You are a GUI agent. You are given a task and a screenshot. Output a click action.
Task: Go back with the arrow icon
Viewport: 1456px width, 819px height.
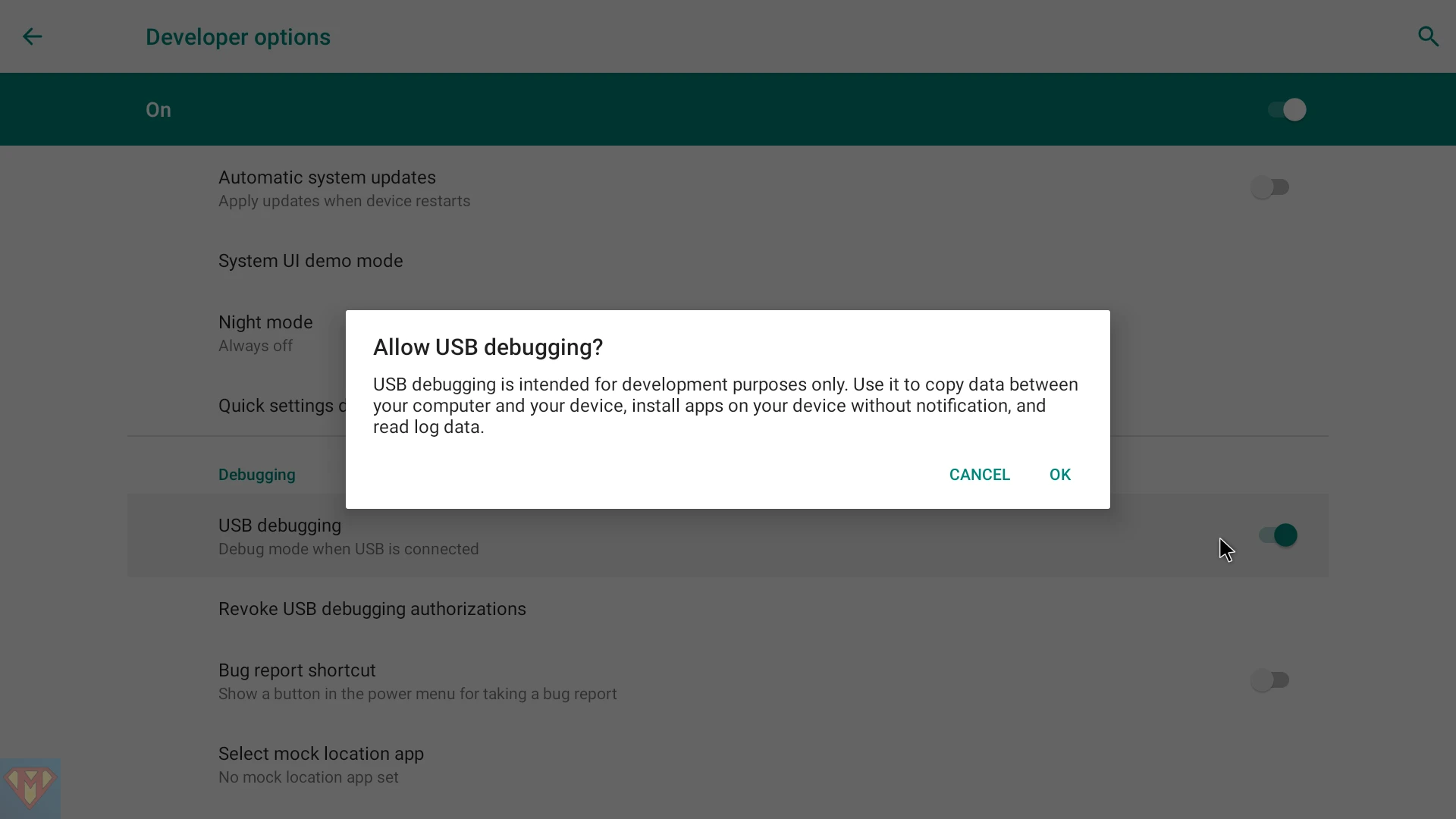pos(32,36)
